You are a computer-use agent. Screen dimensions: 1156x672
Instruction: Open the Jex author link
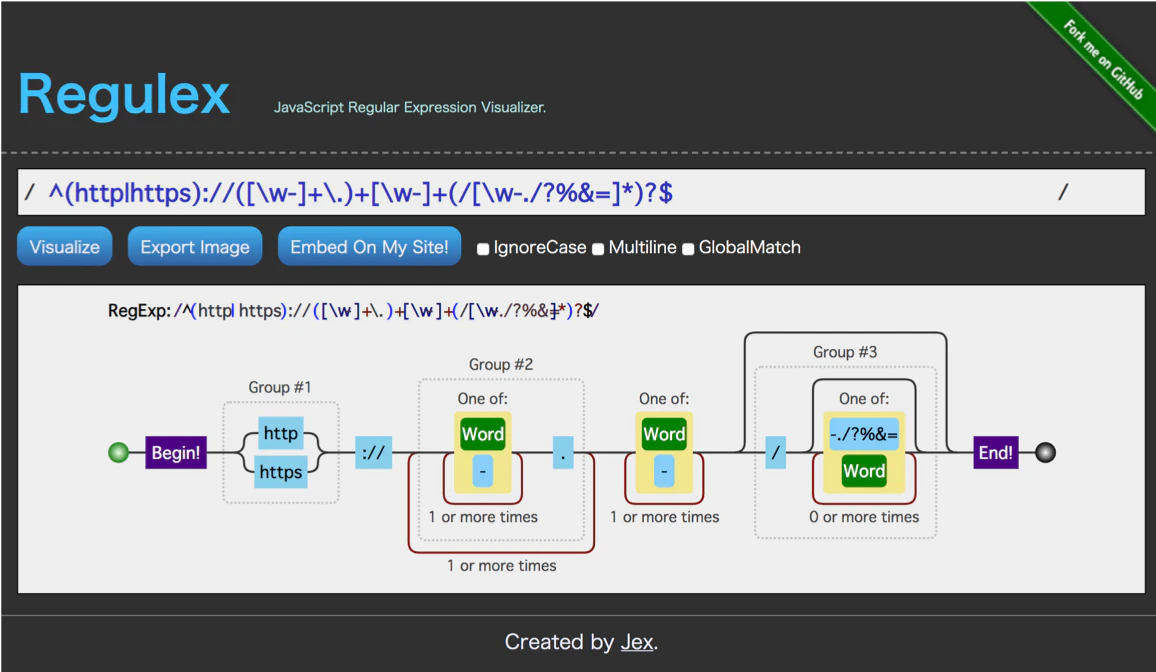(637, 642)
